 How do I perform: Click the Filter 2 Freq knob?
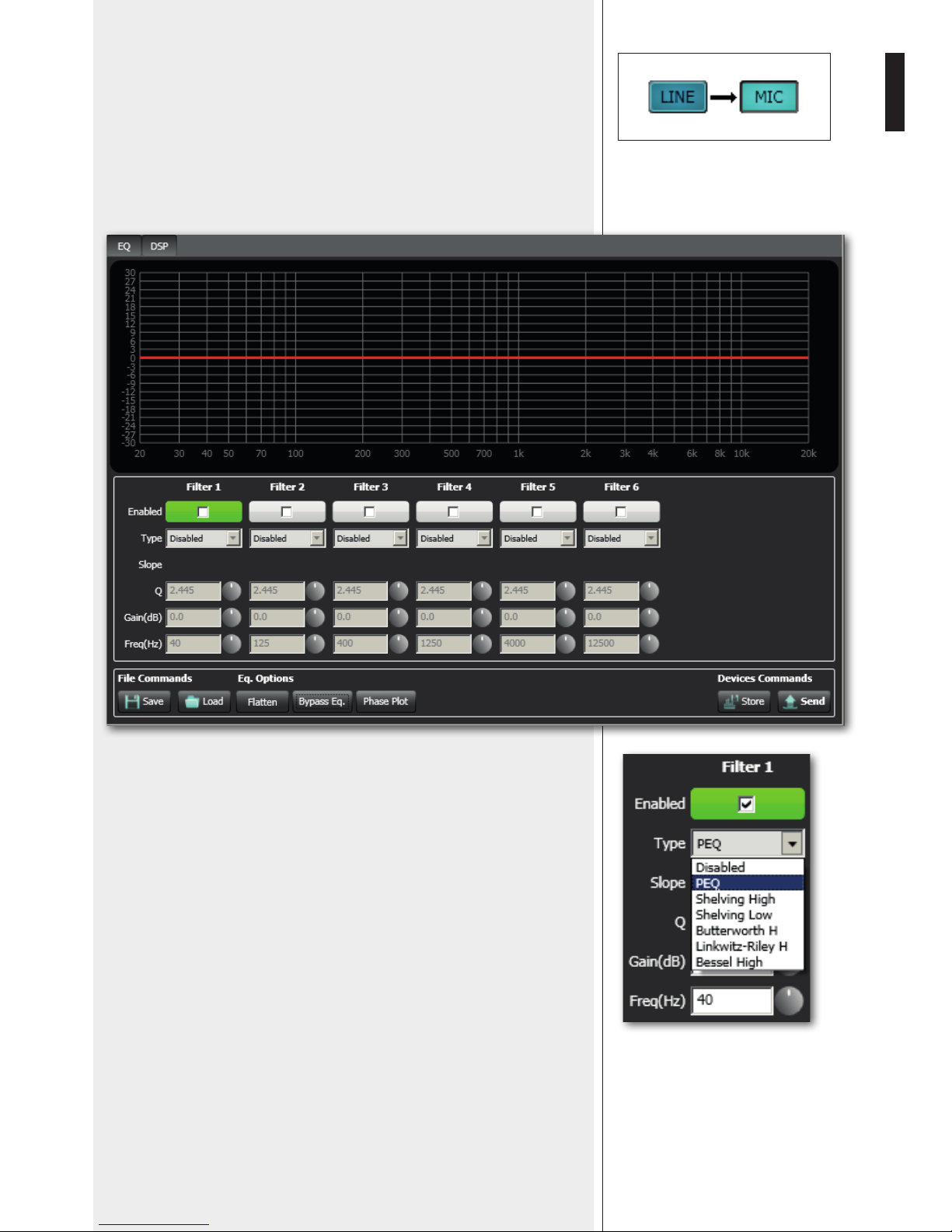tap(316, 644)
